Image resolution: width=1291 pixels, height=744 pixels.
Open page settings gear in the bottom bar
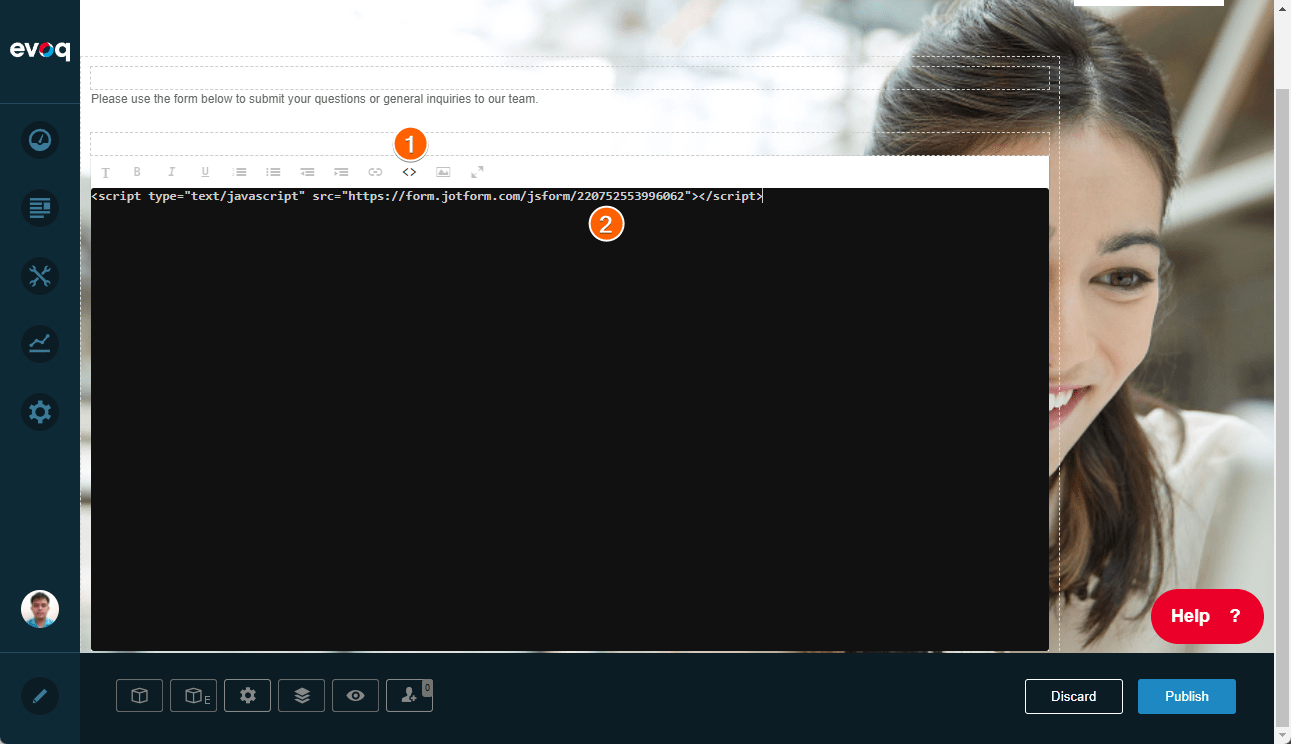pyautogui.click(x=247, y=695)
